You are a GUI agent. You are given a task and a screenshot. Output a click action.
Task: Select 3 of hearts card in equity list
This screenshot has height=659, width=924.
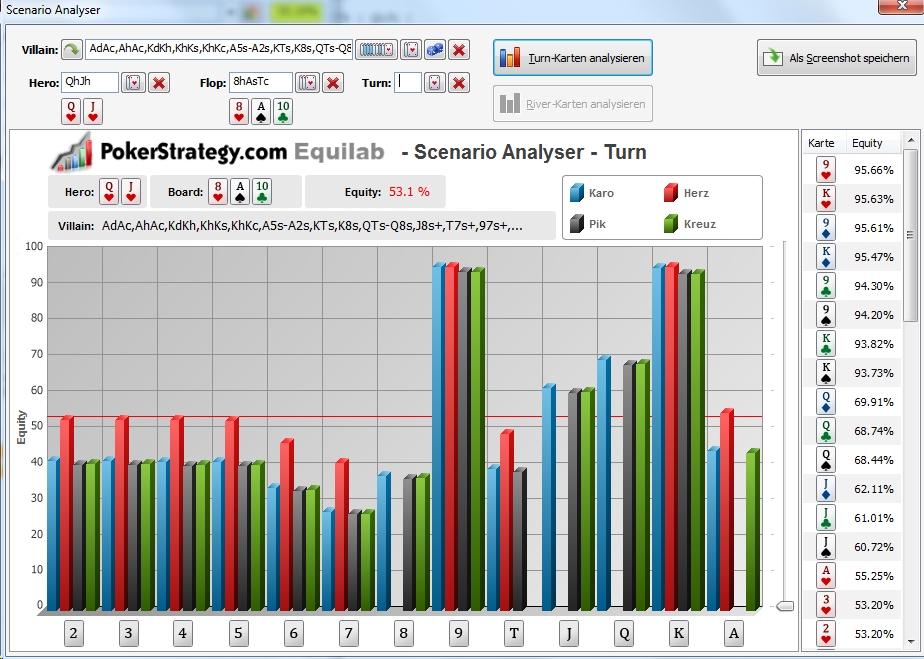826,604
